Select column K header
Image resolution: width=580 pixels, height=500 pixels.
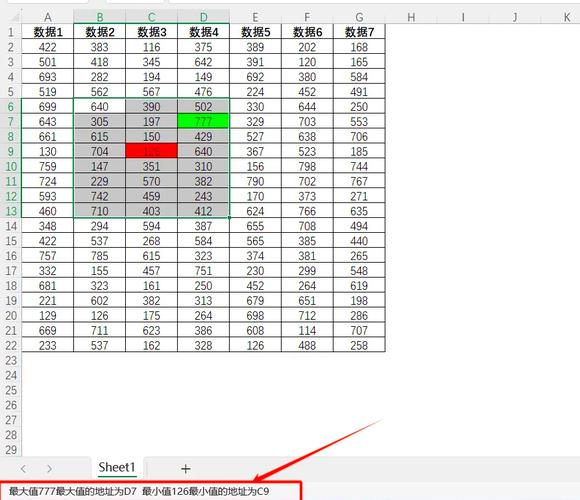click(x=567, y=17)
